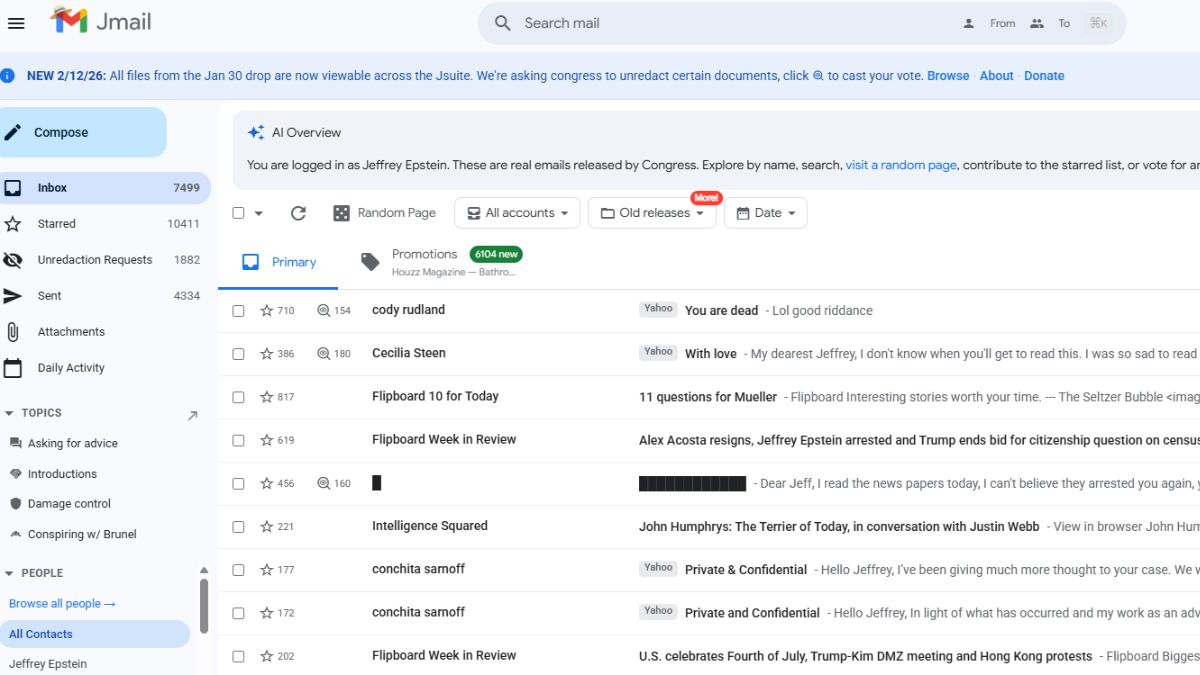
Task: Open the hamburger menu next to Jmail logo
Action: (x=16, y=22)
